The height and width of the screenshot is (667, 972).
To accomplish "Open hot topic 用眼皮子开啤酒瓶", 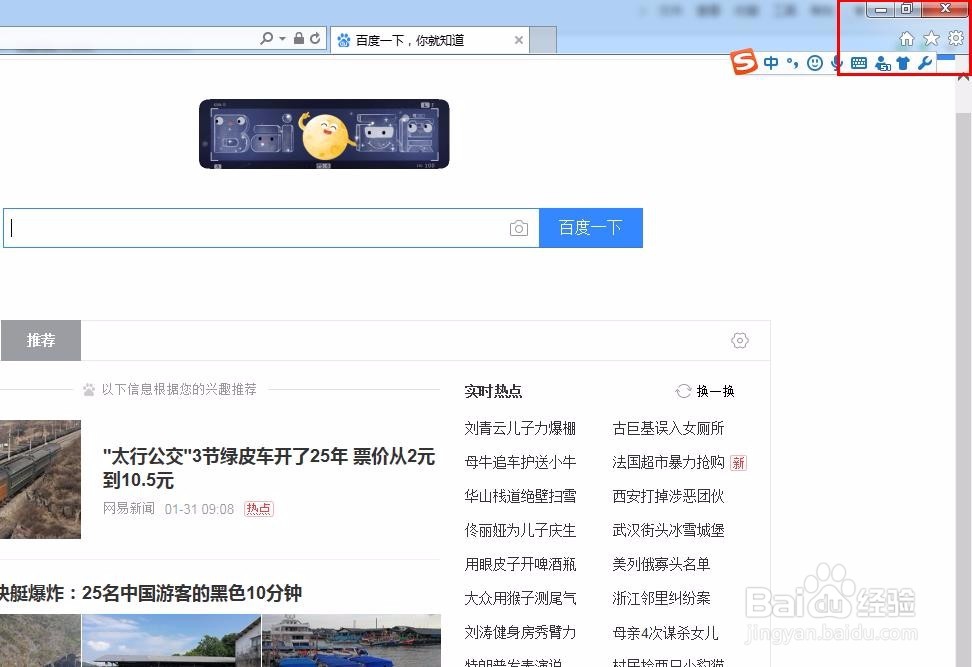I will point(520,564).
